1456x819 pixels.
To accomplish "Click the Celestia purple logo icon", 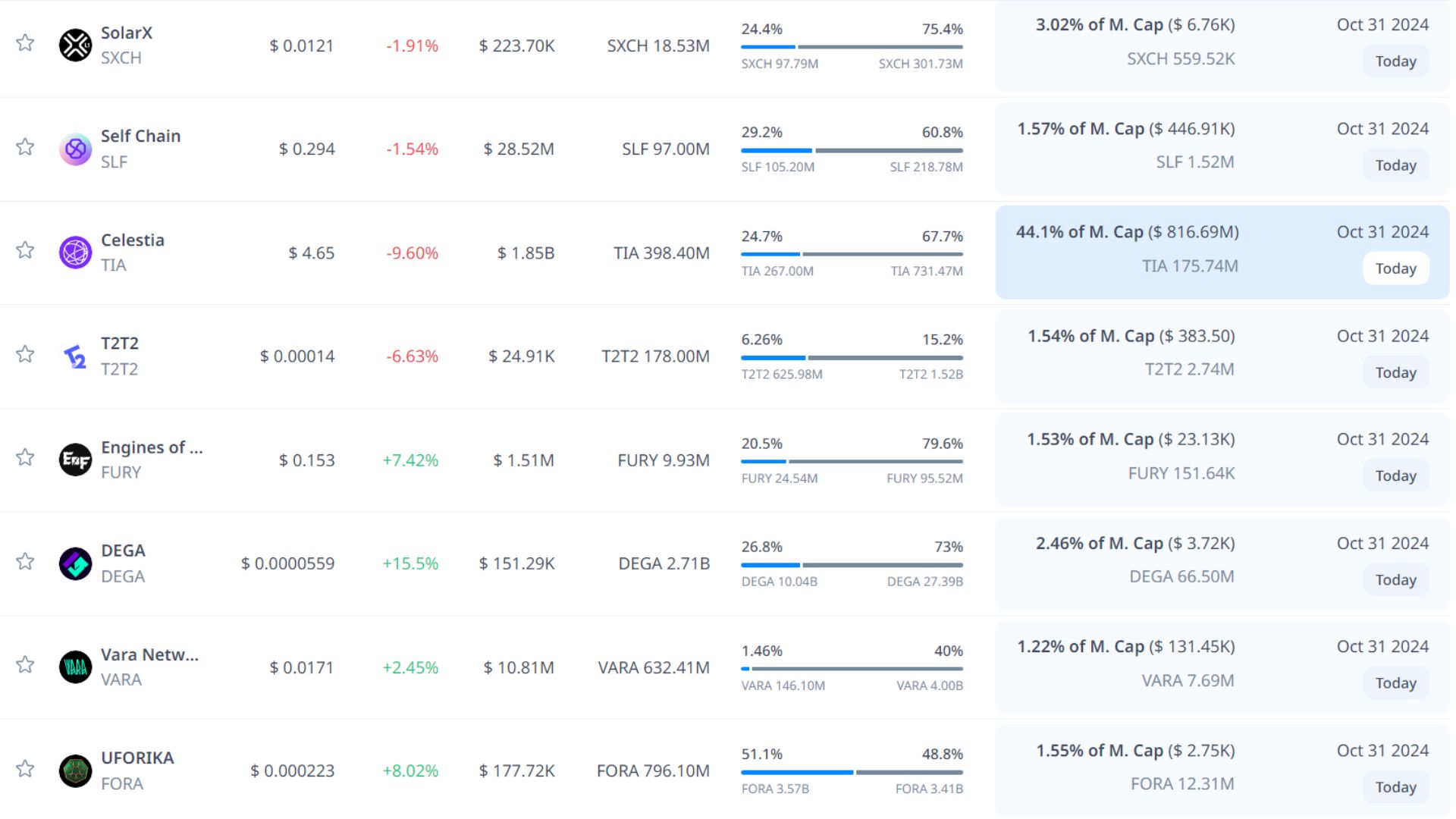I will [x=75, y=253].
